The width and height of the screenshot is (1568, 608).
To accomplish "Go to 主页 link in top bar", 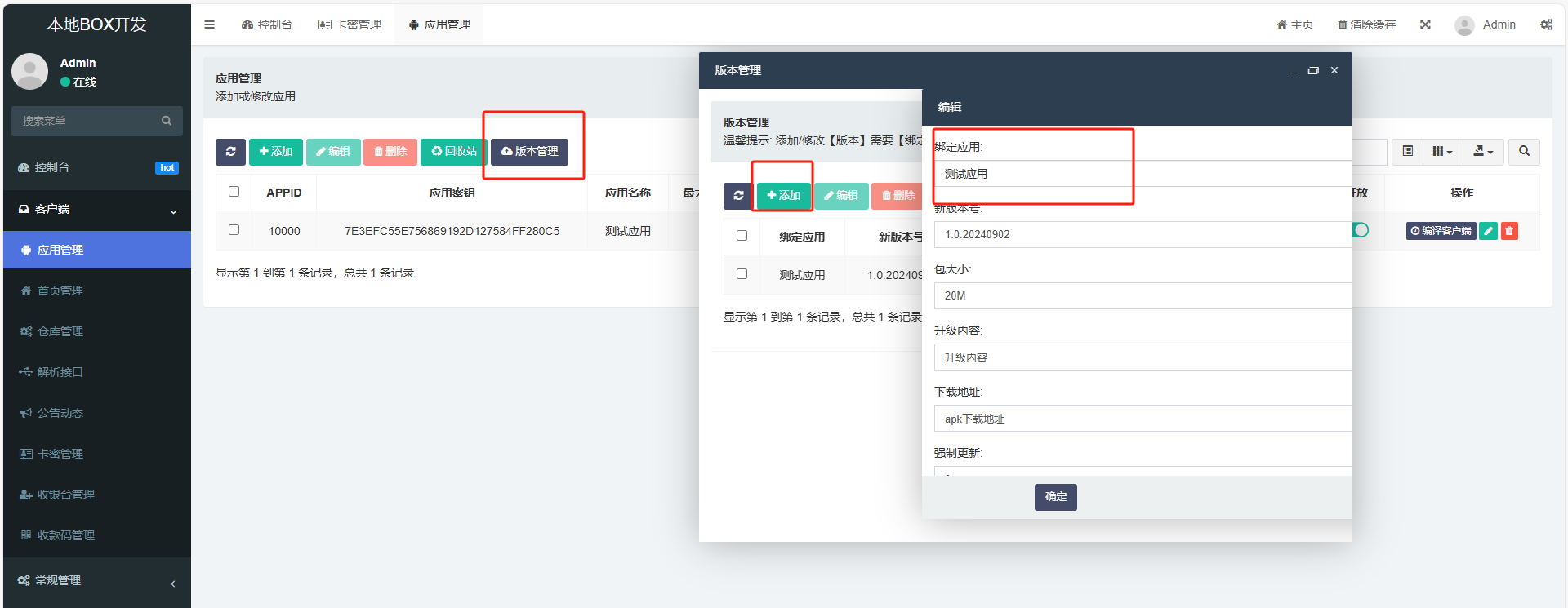I will point(1295,24).
